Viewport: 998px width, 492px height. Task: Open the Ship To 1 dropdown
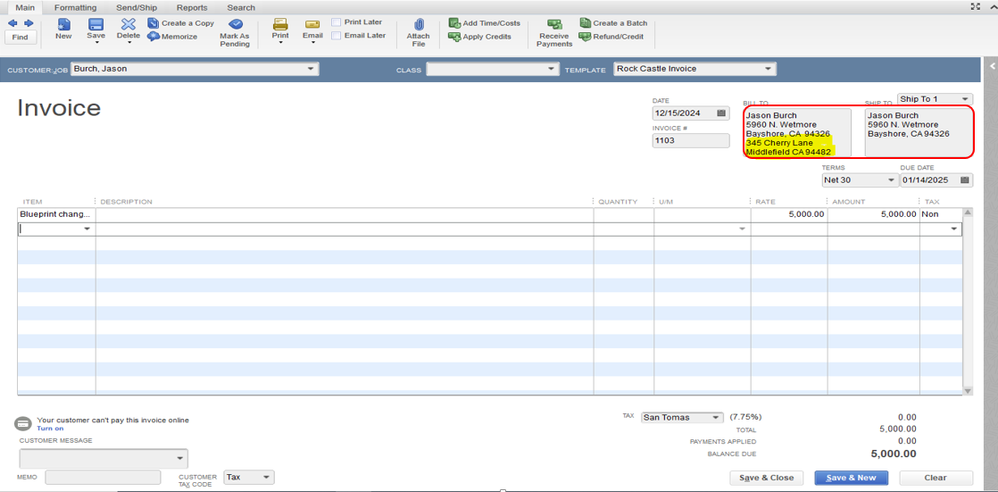[x=966, y=99]
